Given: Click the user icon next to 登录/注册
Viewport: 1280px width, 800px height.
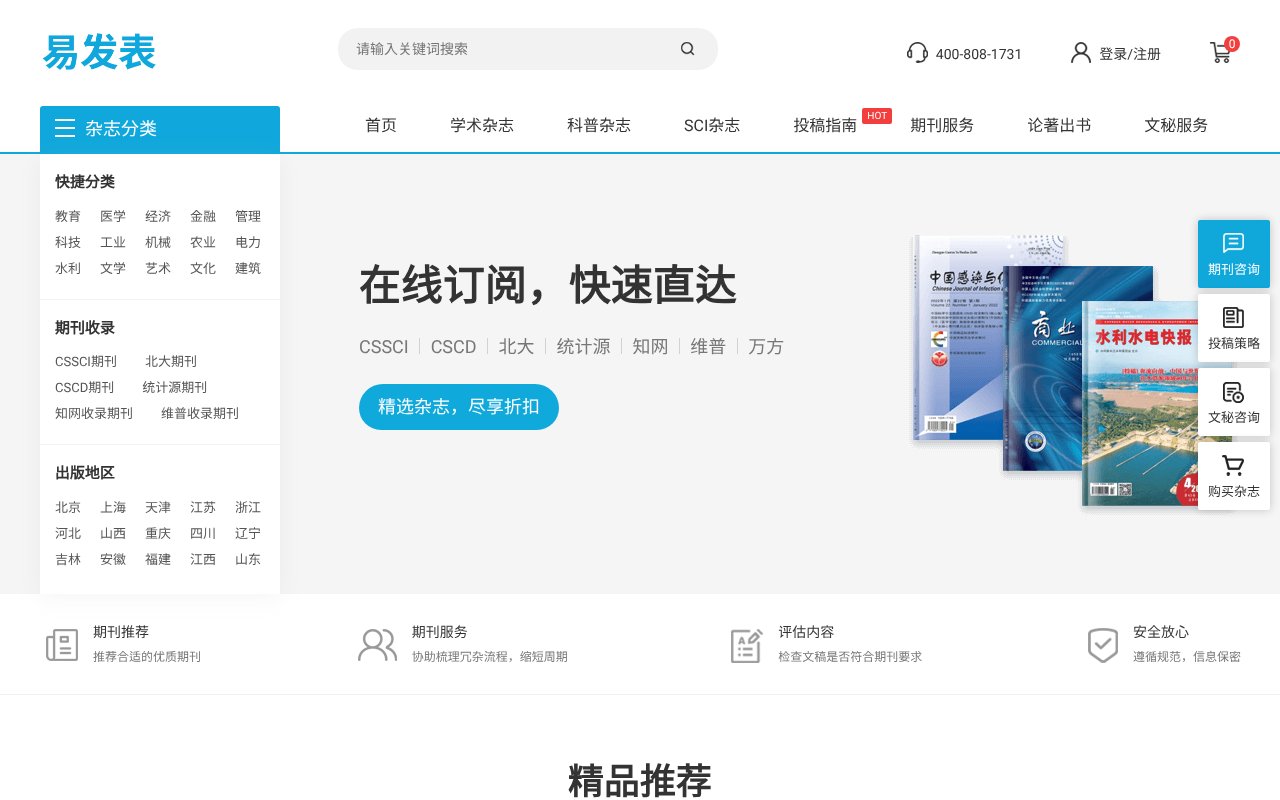Looking at the screenshot, I should click(x=1080, y=53).
